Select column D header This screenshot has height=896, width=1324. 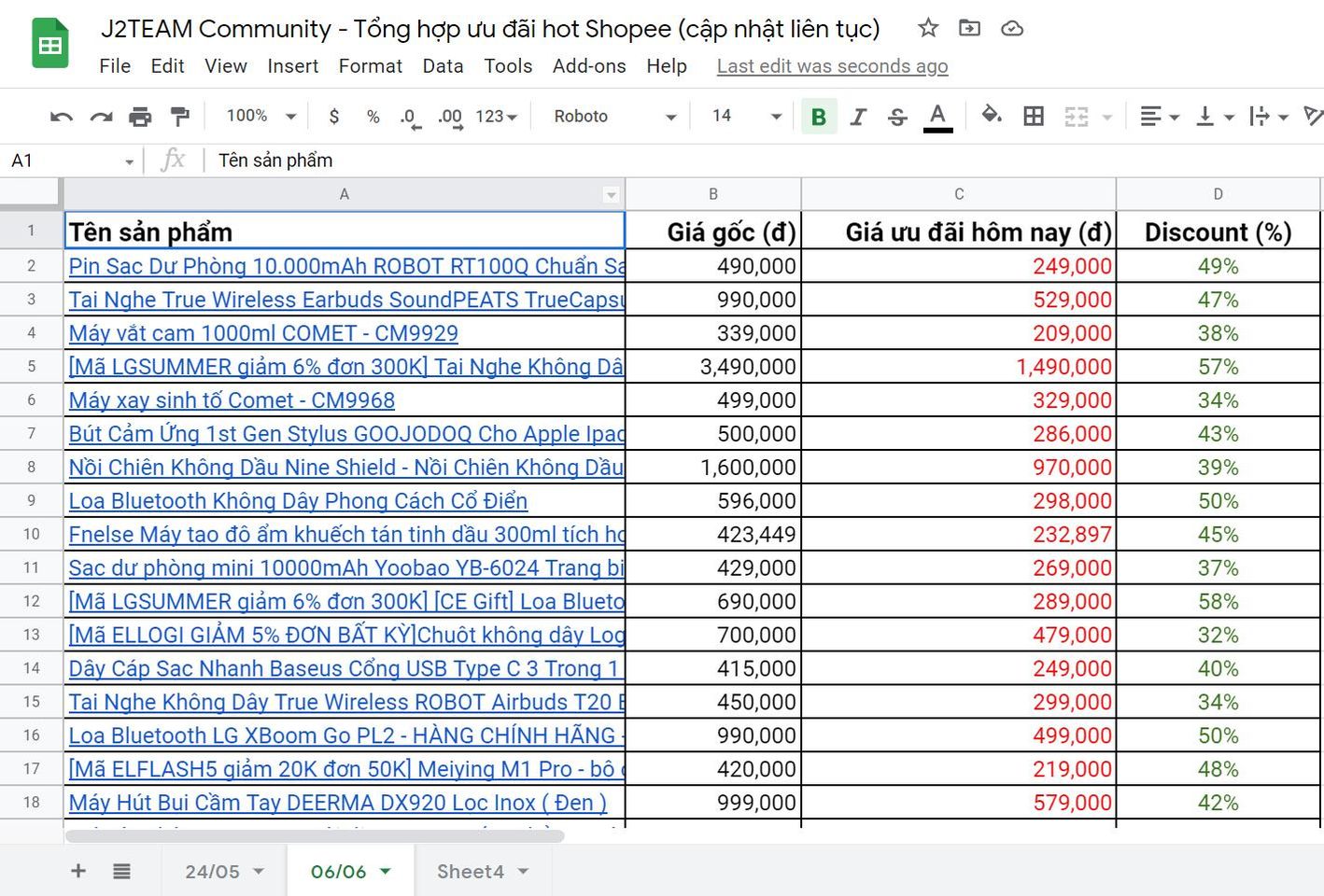pos(1218,194)
